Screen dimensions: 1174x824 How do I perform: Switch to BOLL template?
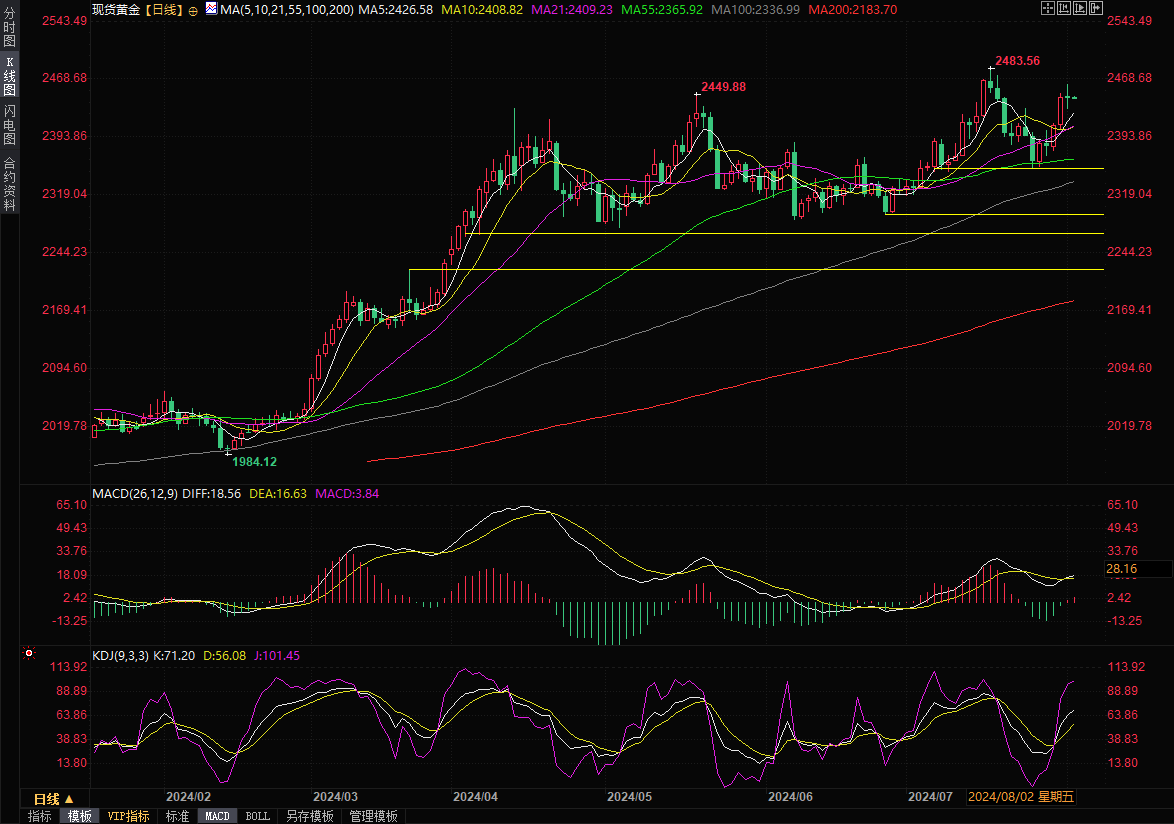click(257, 816)
